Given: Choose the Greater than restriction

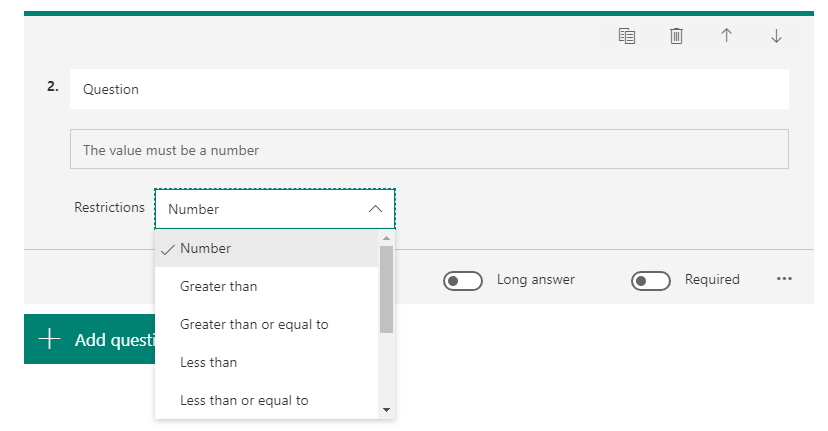Looking at the screenshot, I should [267, 286].
